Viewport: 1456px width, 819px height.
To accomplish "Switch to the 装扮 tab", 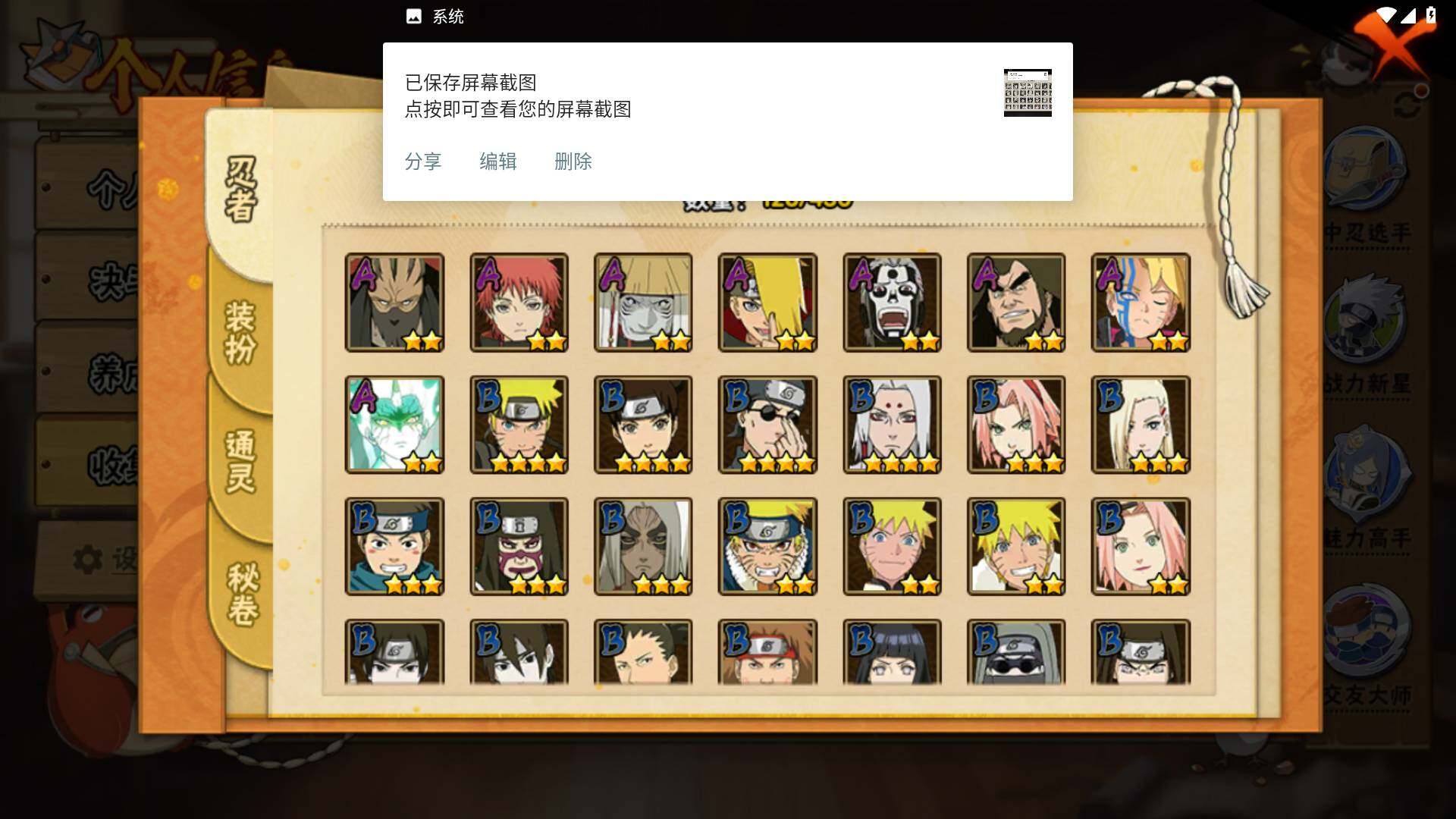I will [x=240, y=332].
